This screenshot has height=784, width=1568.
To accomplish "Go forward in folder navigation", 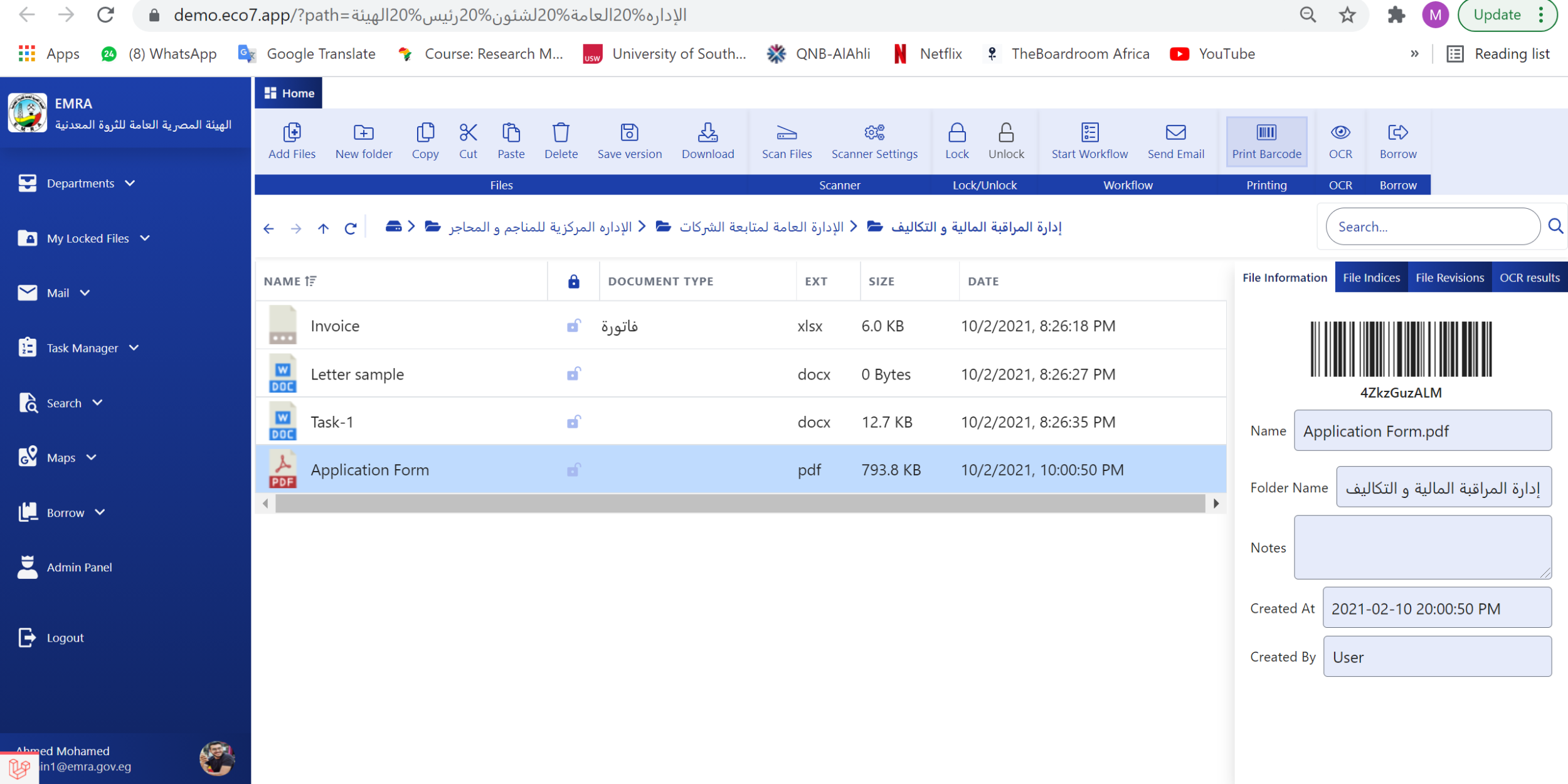I will [296, 228].
